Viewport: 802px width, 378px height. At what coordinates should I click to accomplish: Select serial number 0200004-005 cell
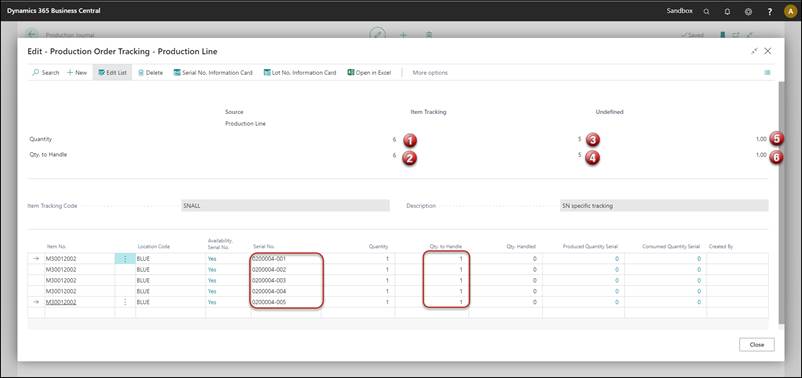(285, 302)
